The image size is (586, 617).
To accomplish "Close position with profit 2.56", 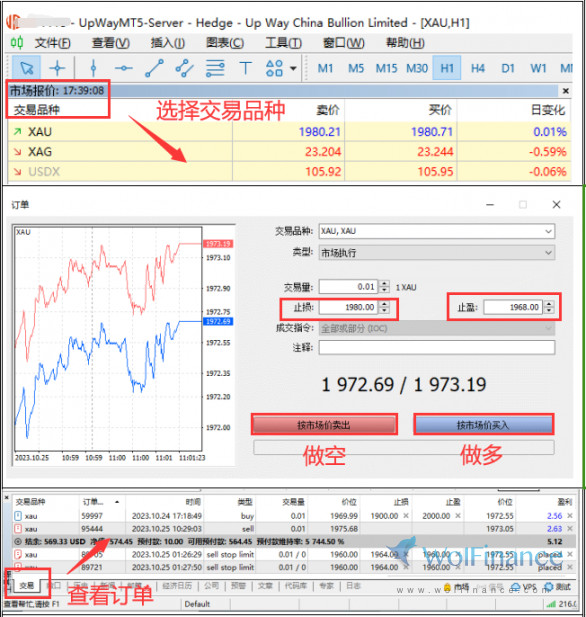I will (569, 515).
